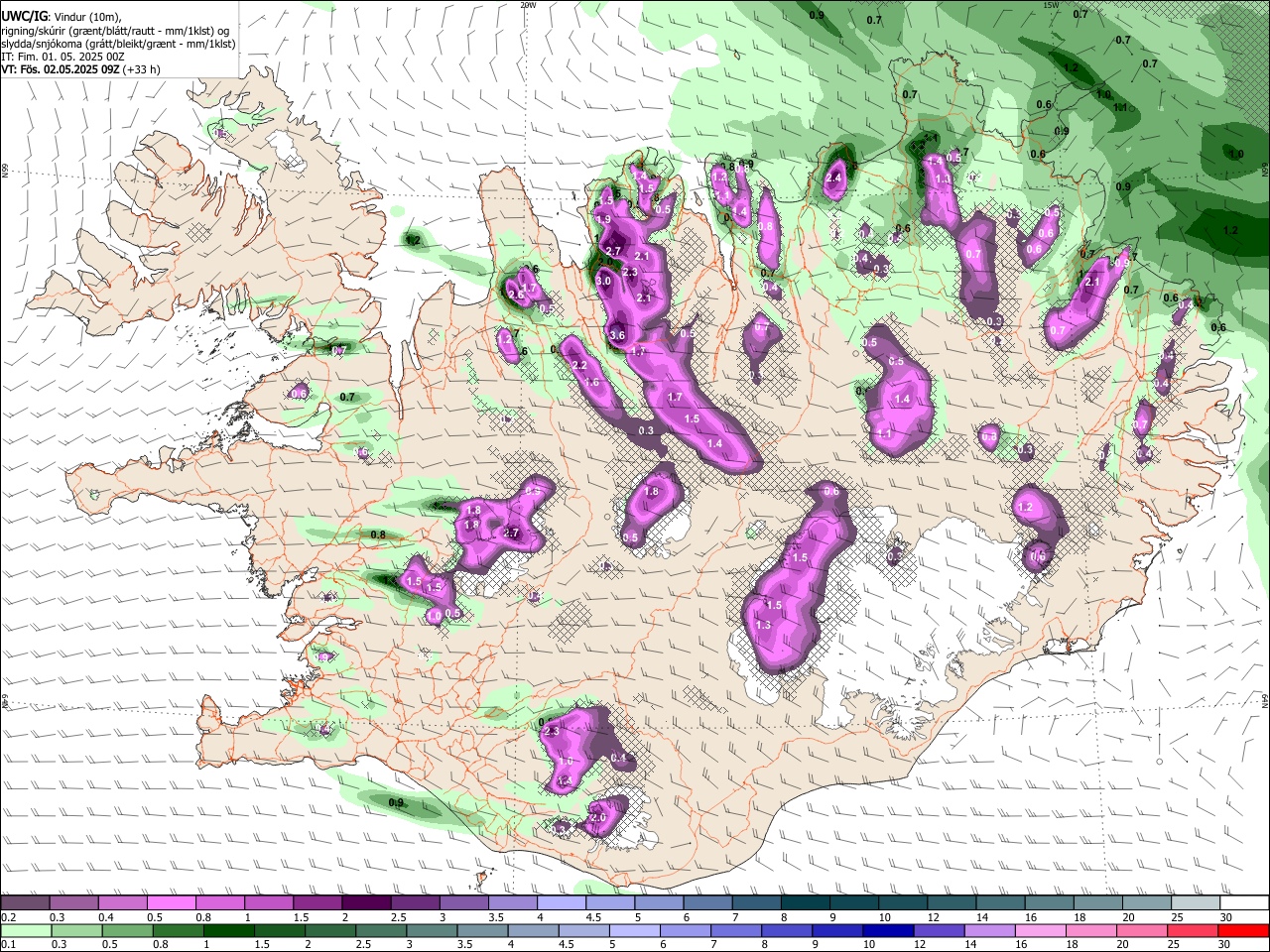Click the dusky plum first swatch of upper scale
The width and height of the screenshot is (1270, 952).
[x=26, y=903]
